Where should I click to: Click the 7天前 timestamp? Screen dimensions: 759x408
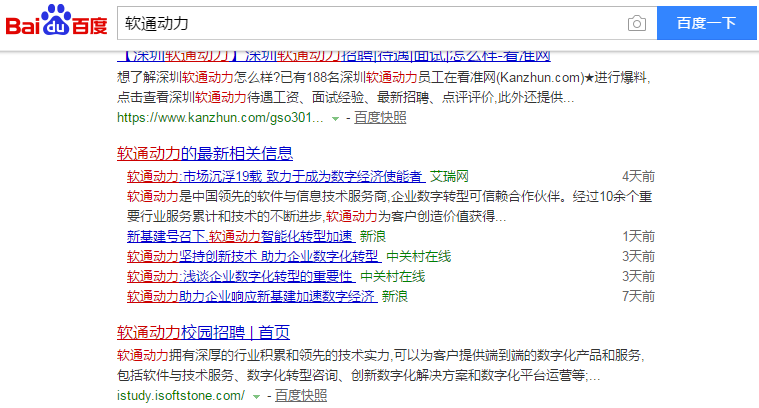638,296
